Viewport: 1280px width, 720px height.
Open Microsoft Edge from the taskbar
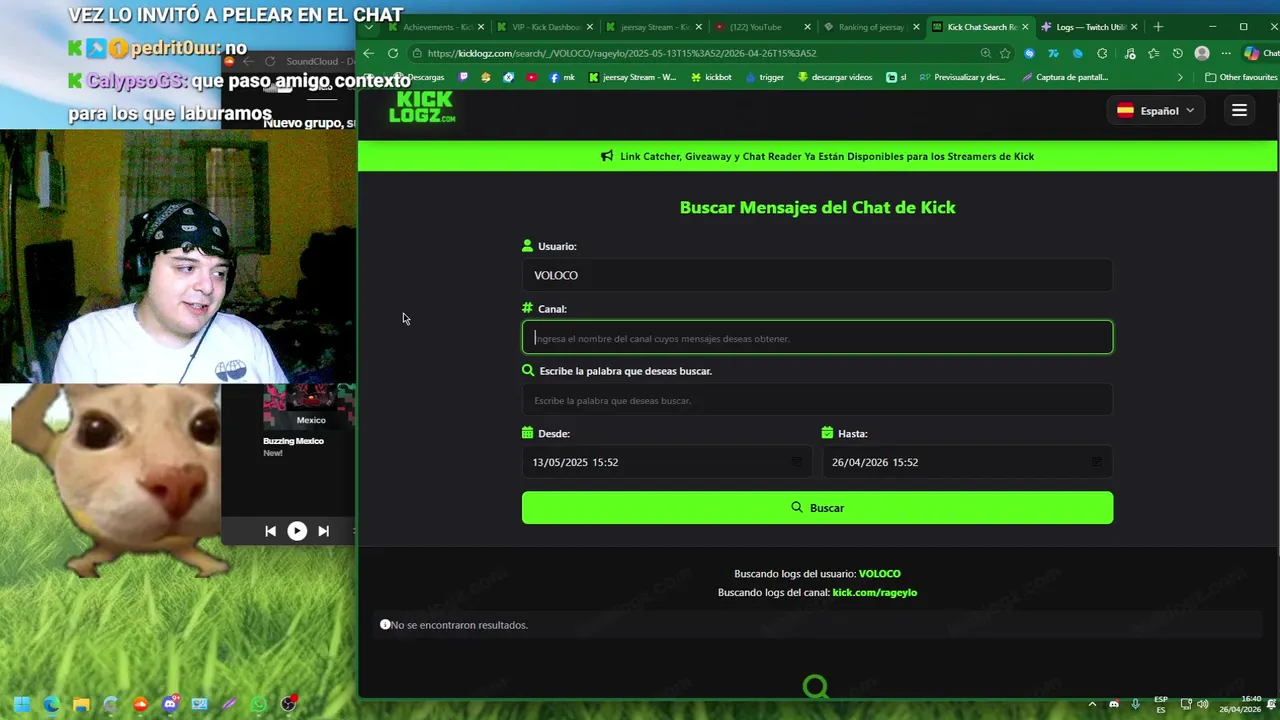[x=52, y=704]
